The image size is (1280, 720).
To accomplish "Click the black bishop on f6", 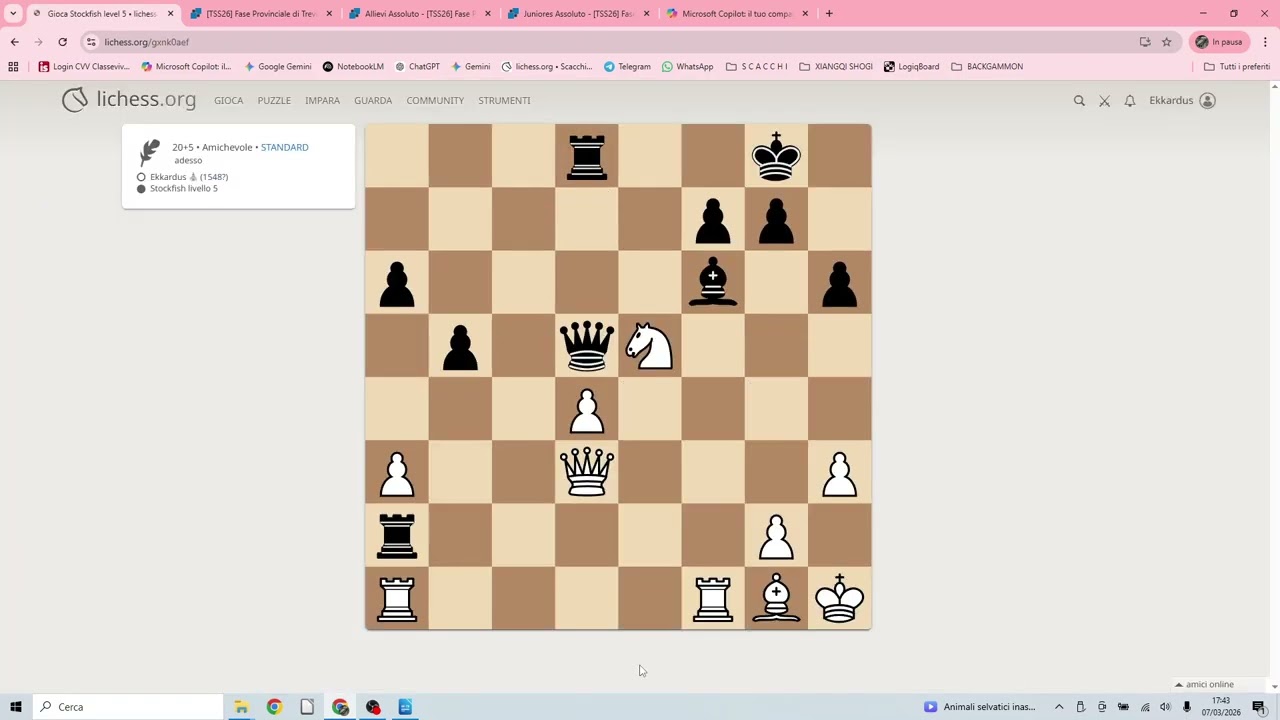I will (x=713, y=283).
